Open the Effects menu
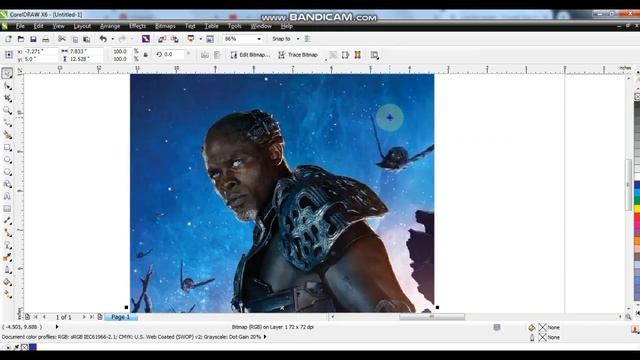Image resolution: width=640 pixels, height=360 pixels. 138,26
